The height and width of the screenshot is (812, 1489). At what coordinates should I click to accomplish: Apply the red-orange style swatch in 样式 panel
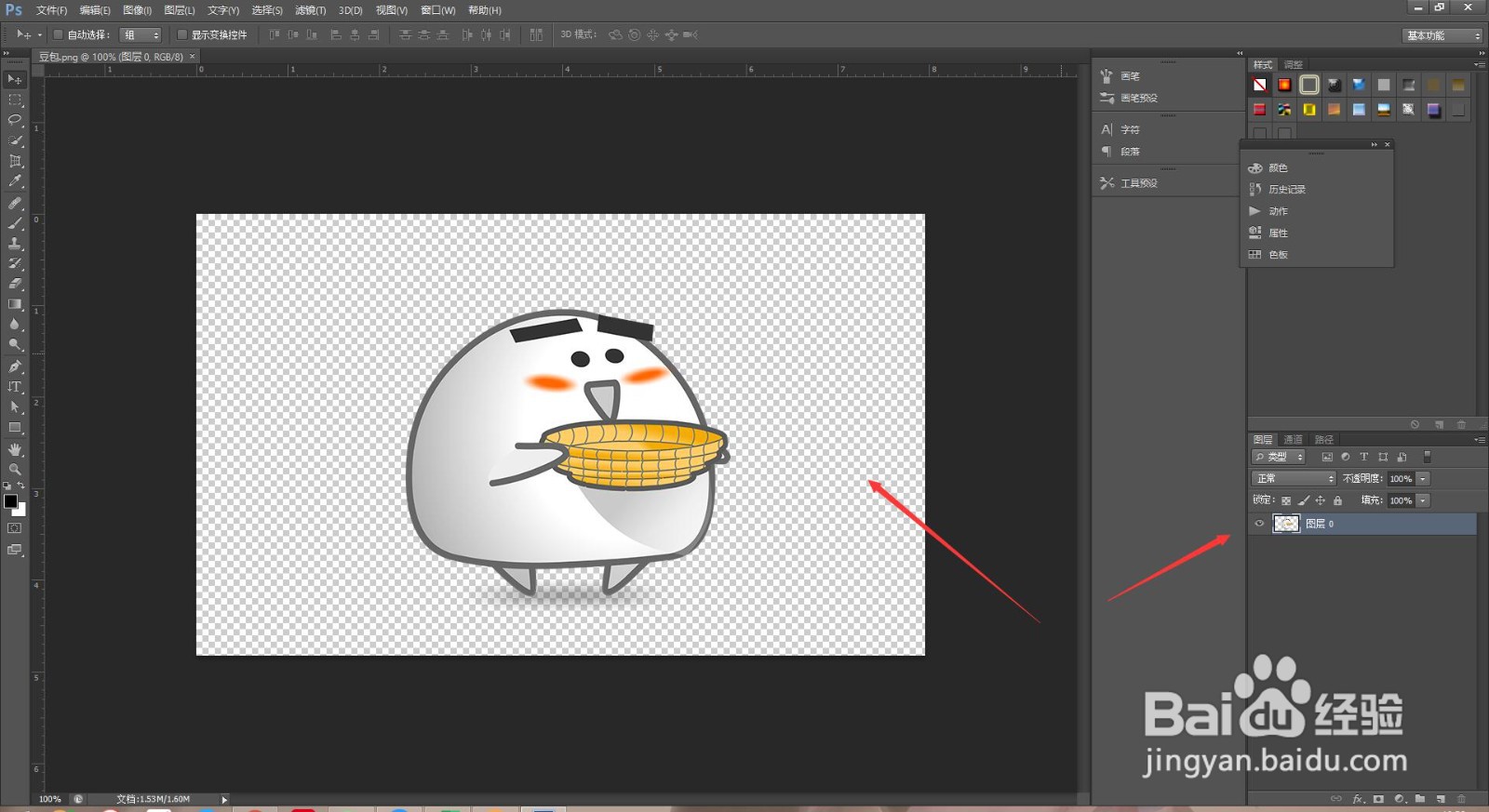(x=1284, y=85)
